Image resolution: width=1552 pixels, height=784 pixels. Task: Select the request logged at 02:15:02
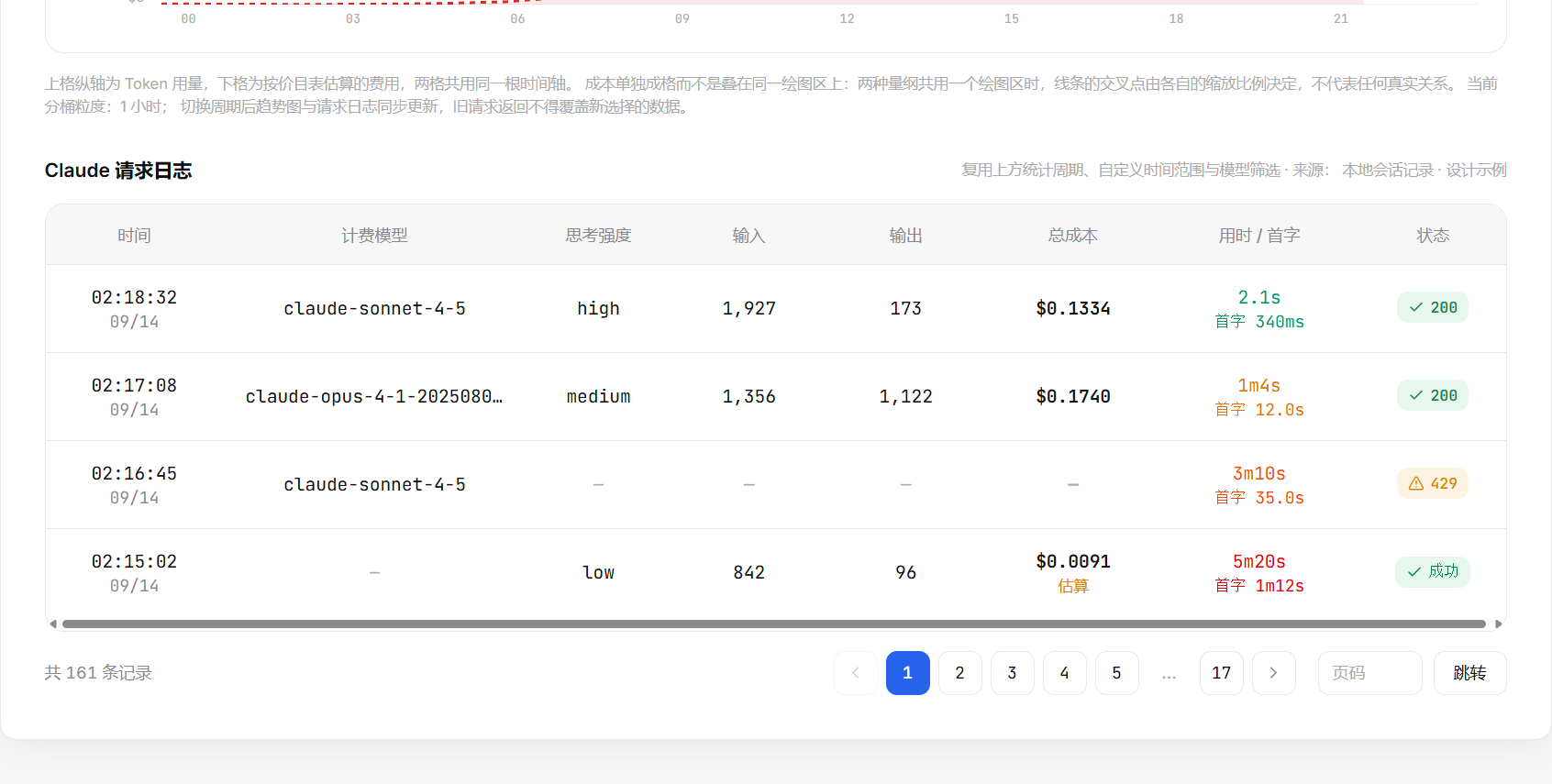(776, 572)
